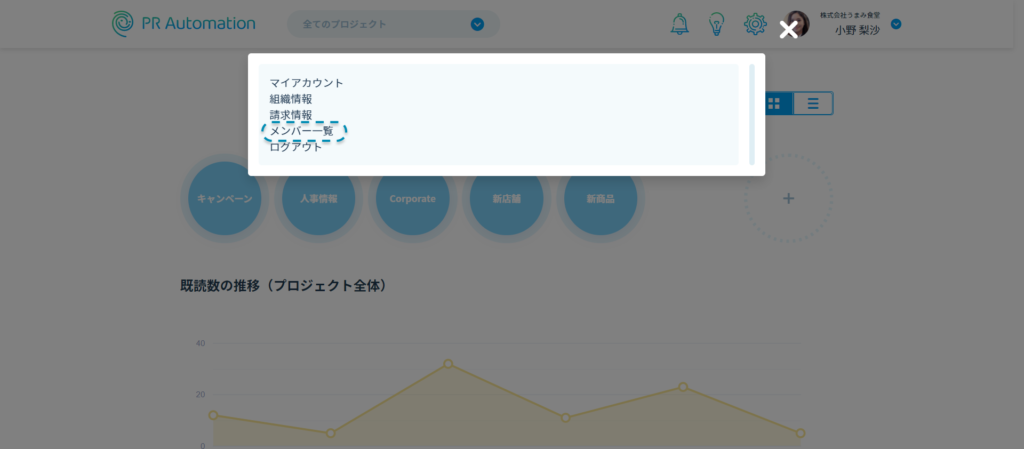Open 組織情報 menu entry
Screen dimensions: 1024x449
pos(291,99)
